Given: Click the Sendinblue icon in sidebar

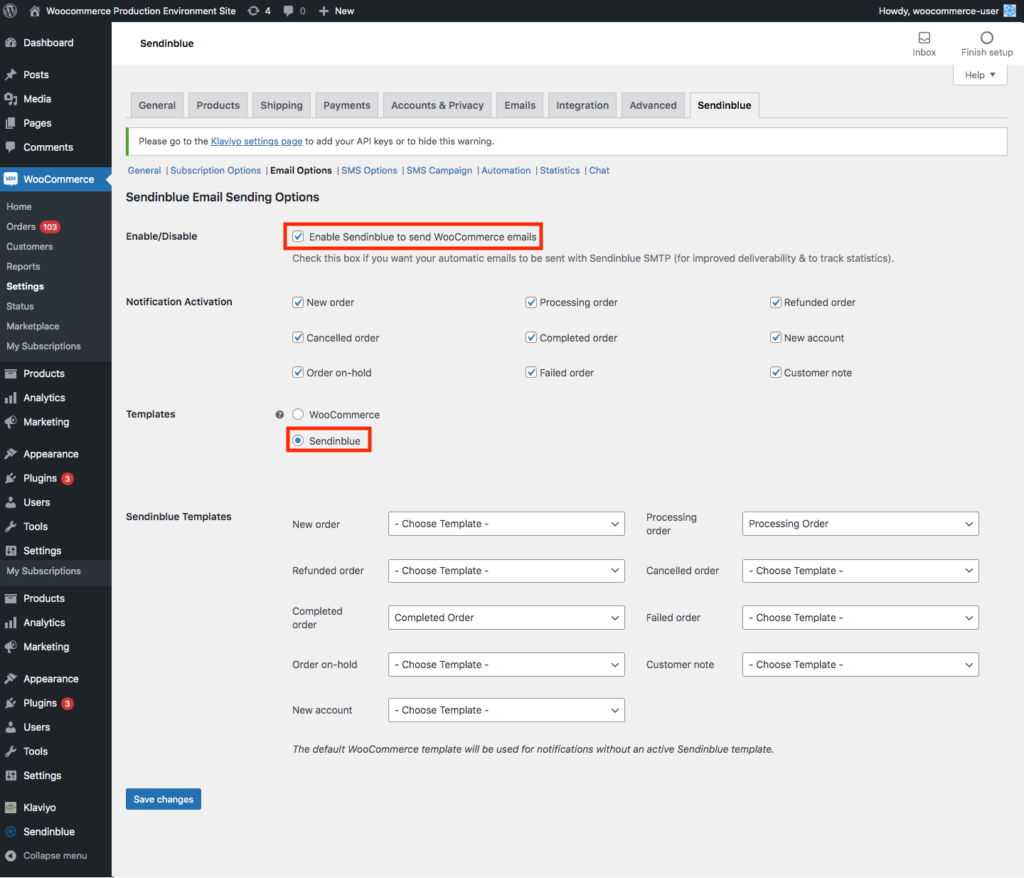Looking at the screenshot, I should coord(10,832).
